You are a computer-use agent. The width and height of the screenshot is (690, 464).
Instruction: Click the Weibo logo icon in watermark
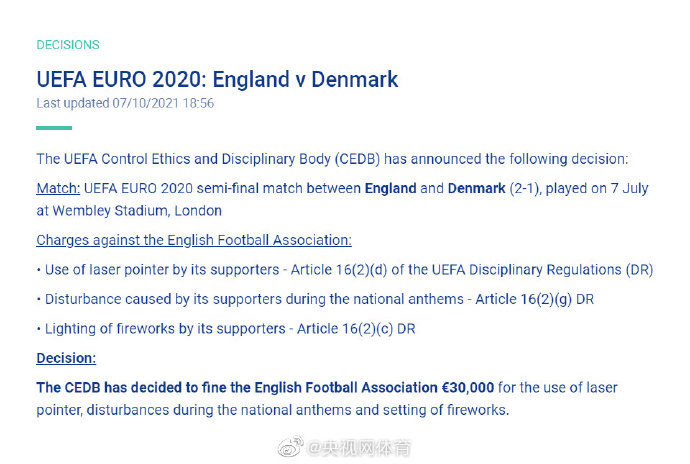pyautogui.click(x=290, y=447)
